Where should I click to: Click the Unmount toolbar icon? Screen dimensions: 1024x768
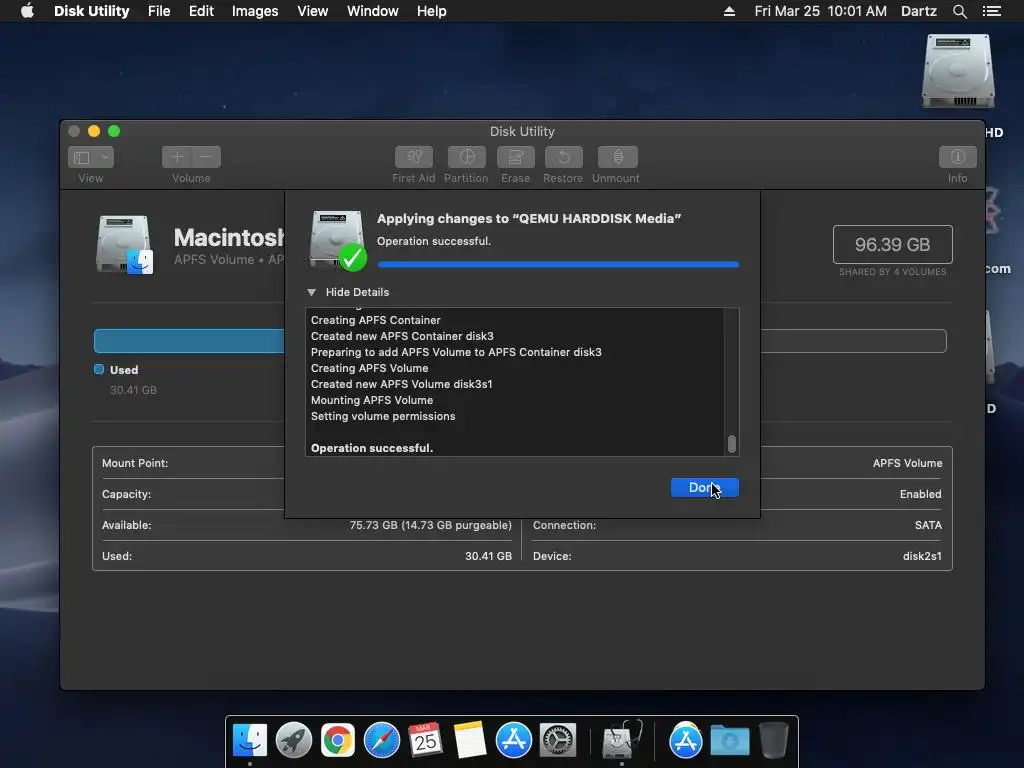click(x=617, y=157)
